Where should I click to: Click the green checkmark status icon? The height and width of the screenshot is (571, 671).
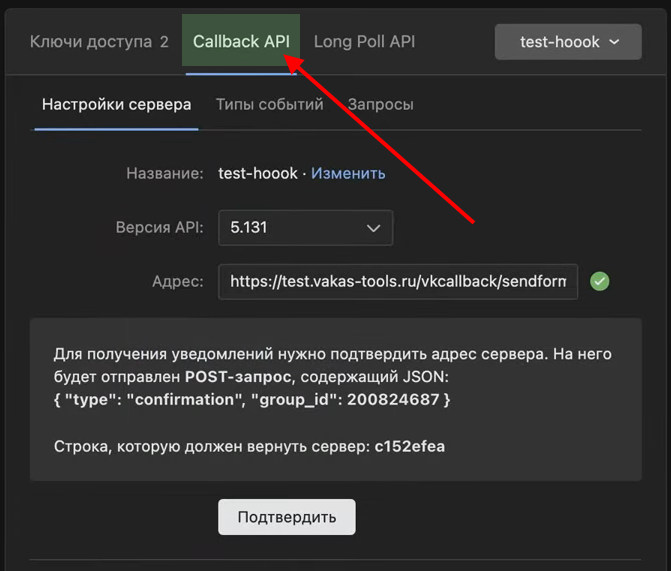coord(600,282)
